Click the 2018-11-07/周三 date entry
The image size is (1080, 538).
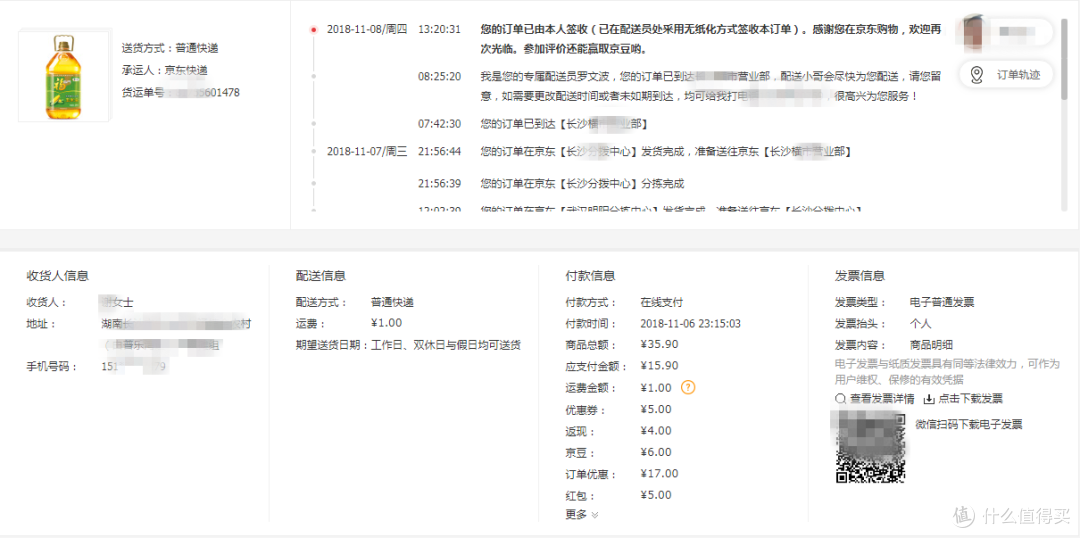(x=367, y=151)
